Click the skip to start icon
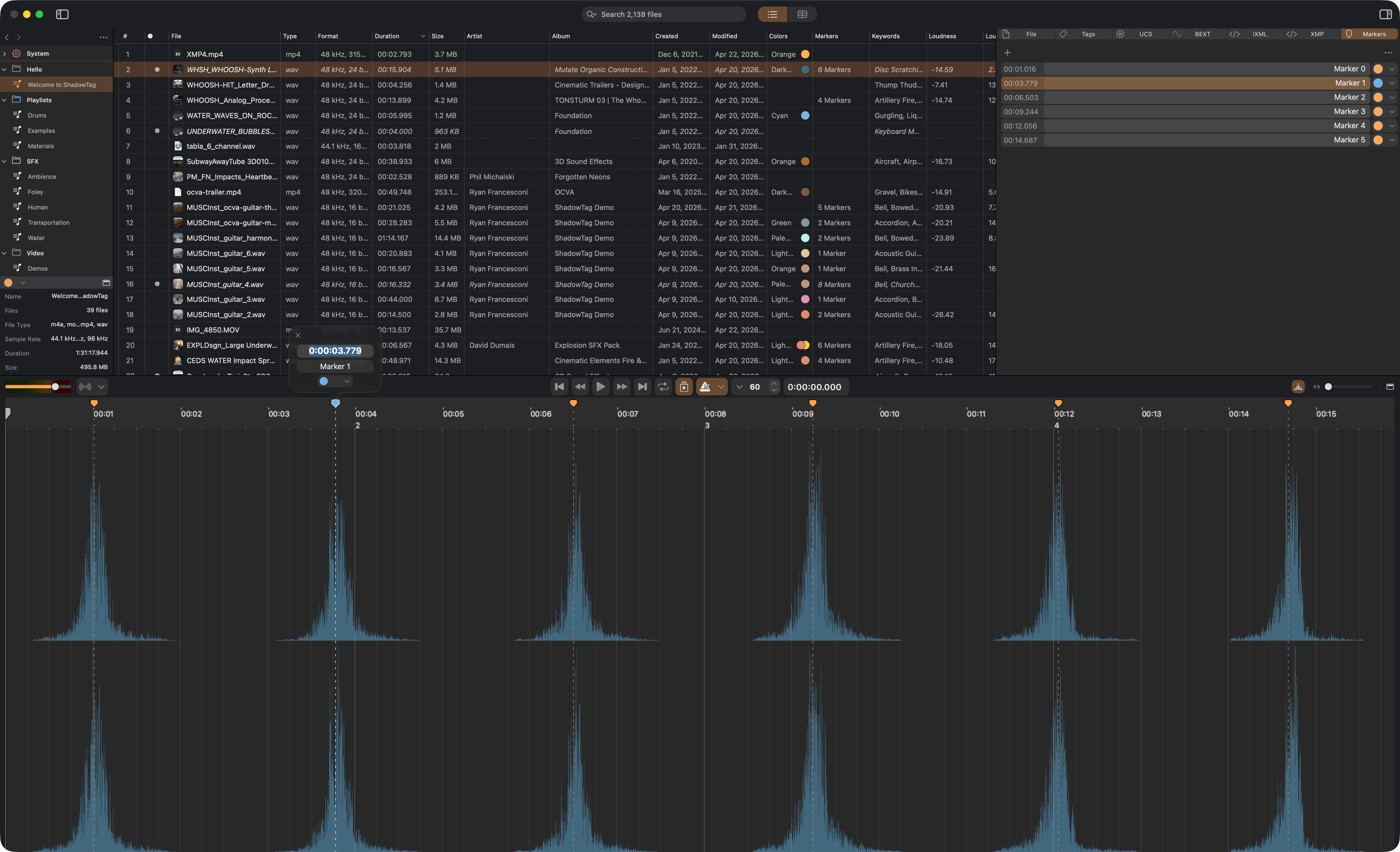The height and width of the screenshot is (852, 1400). 559,387
